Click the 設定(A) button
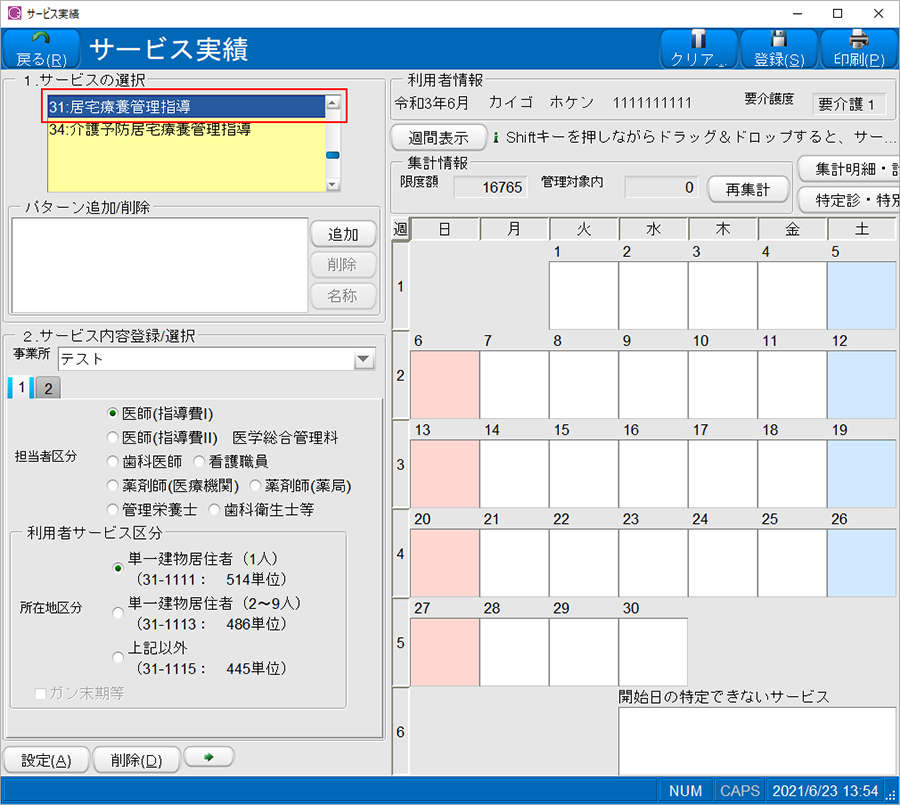This screenshot has width=900, height=805. tap(46, 760)
